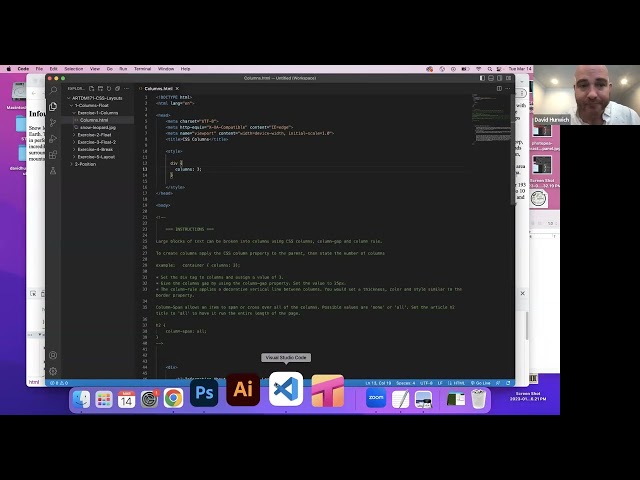Open the Search view in activity bar
The image size is (640, 480).
click(x=53, y=90)
